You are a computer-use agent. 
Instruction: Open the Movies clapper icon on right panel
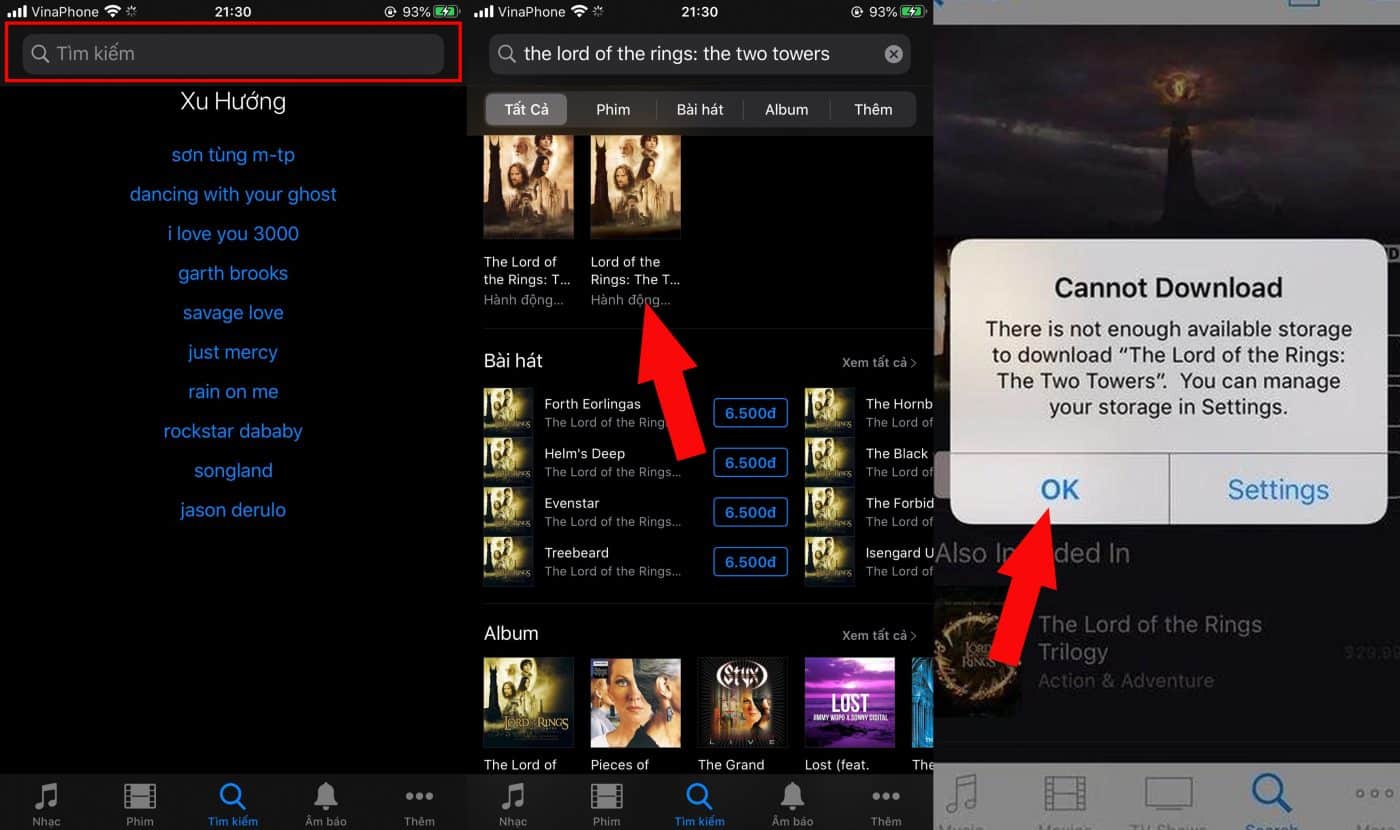click(x=1066, y=795)
